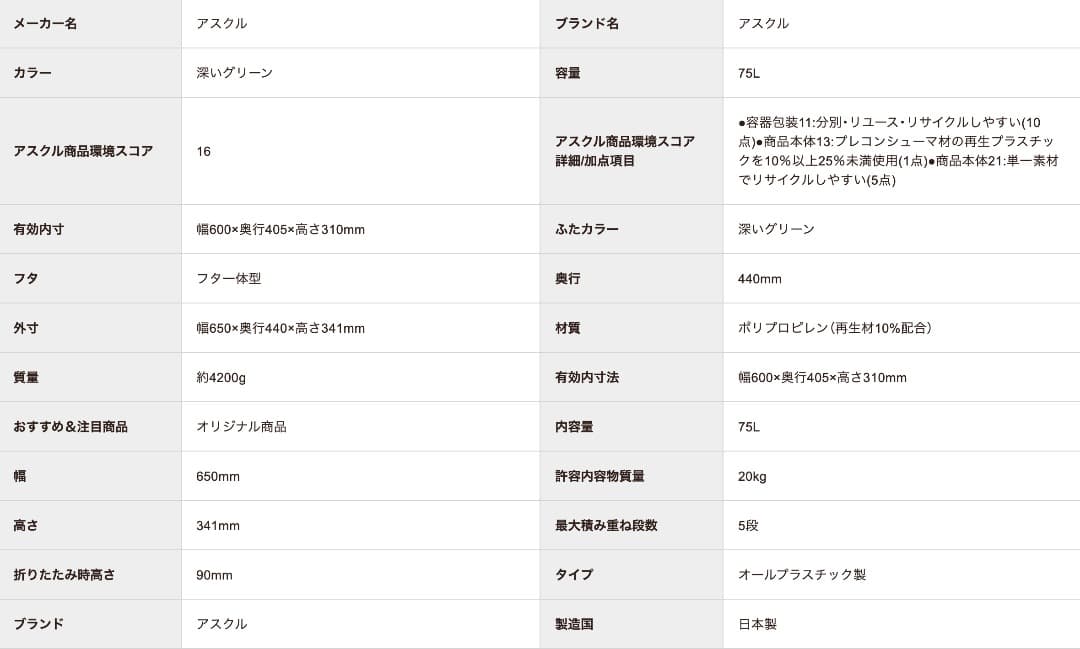Click 深いグリーン value beside ふたカラー
This screenshot has width=1080, height=649.
click(x=776, y=229)
